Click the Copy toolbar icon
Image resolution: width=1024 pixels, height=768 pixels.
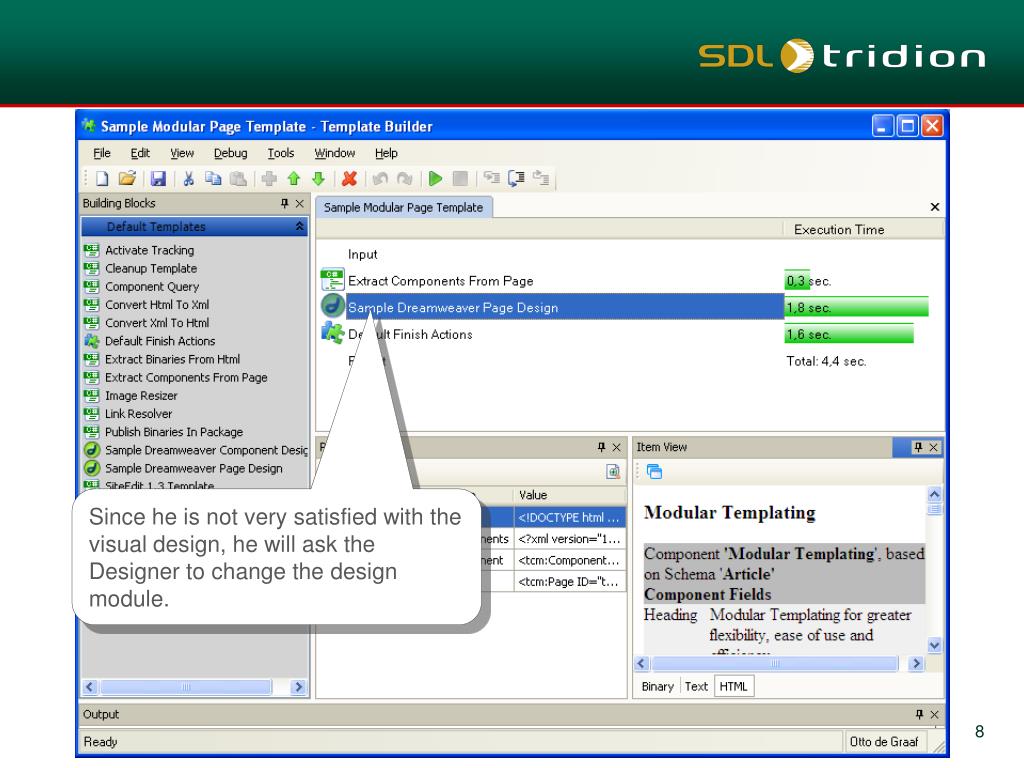213,178
